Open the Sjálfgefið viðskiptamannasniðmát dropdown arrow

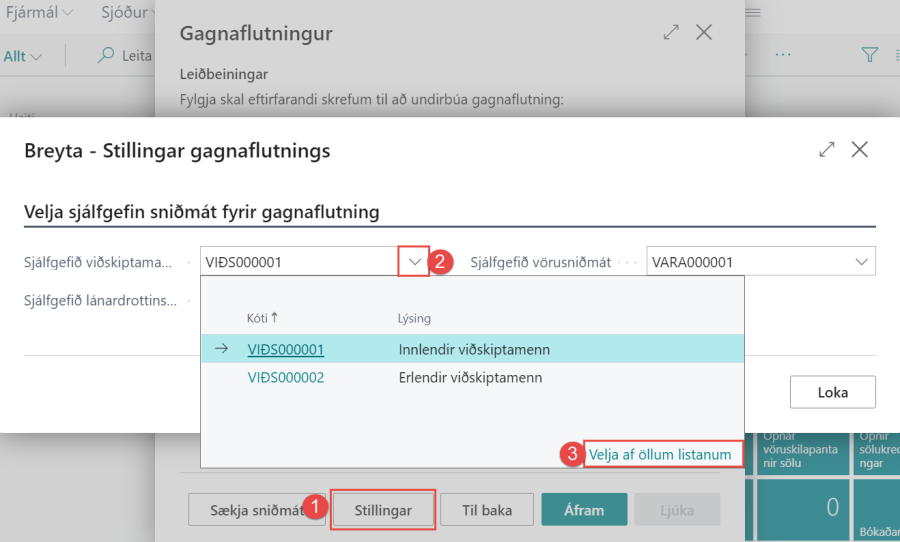[414, 262]
